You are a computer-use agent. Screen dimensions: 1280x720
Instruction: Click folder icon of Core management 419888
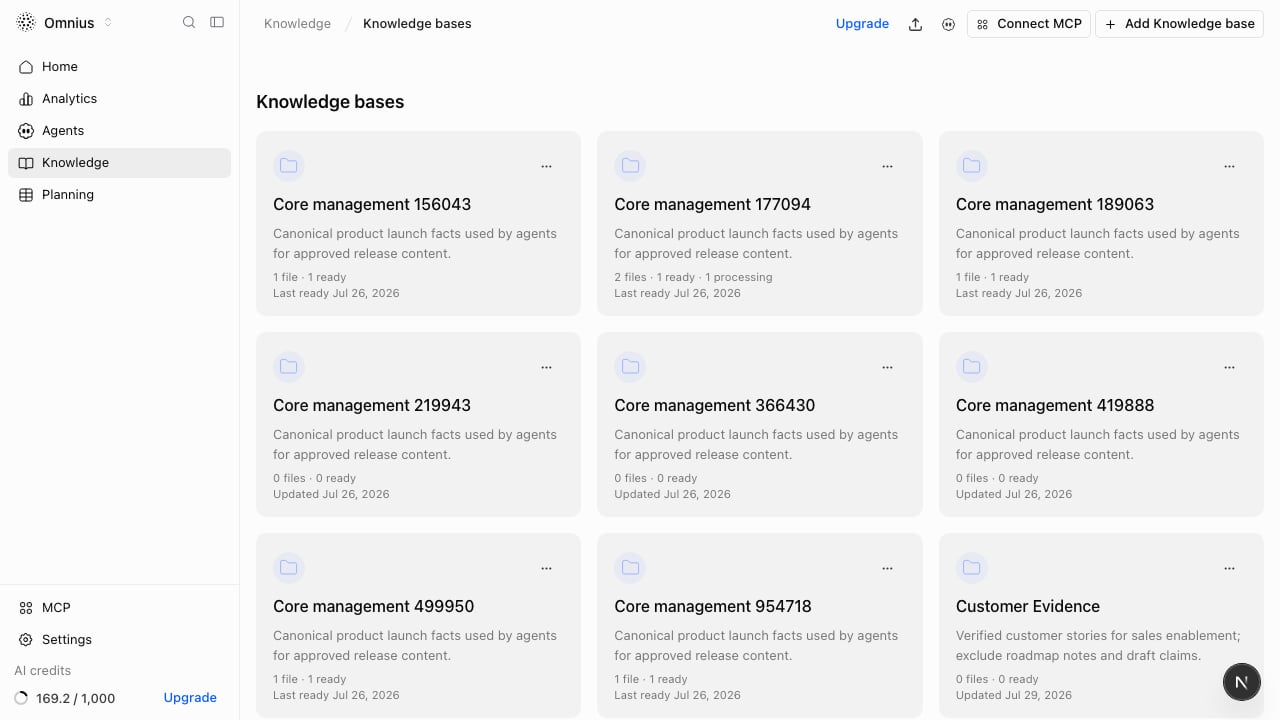tap(972, 367)
